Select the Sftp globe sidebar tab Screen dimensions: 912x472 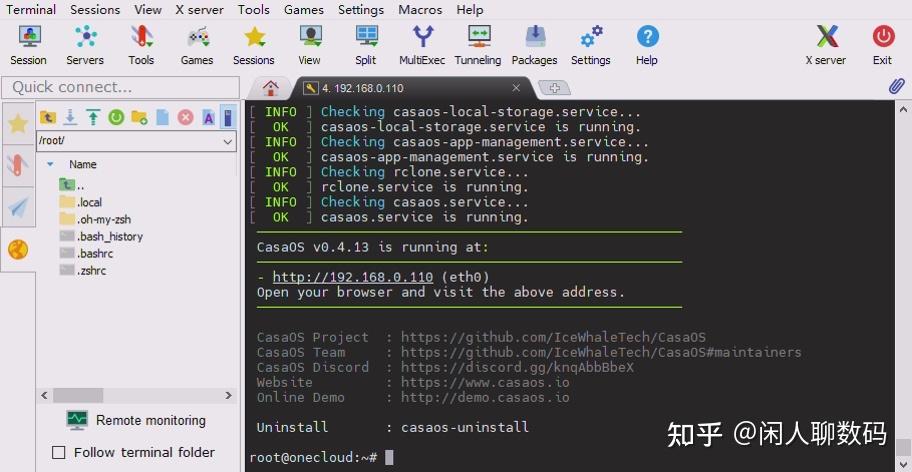click(x=18, y=250)
